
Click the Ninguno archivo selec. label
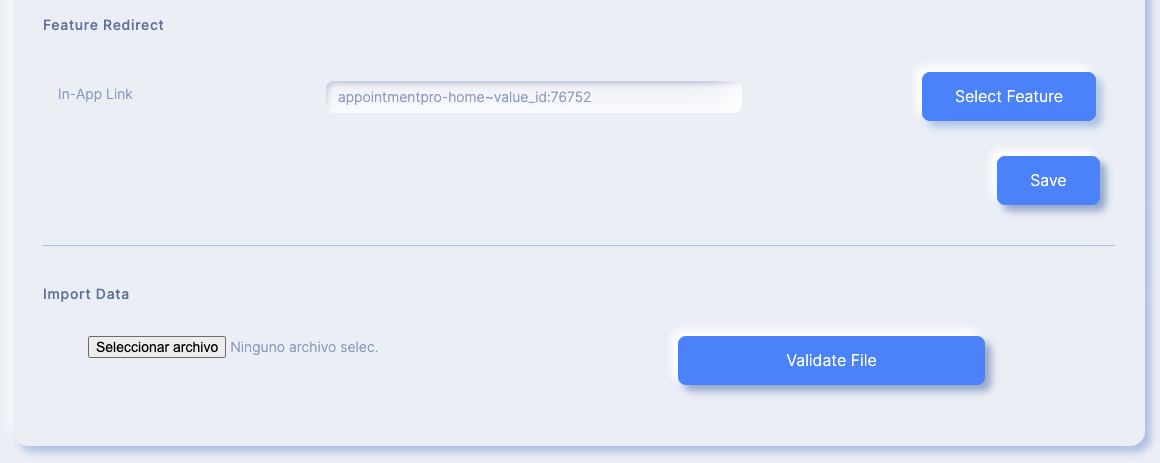[304, 347]
